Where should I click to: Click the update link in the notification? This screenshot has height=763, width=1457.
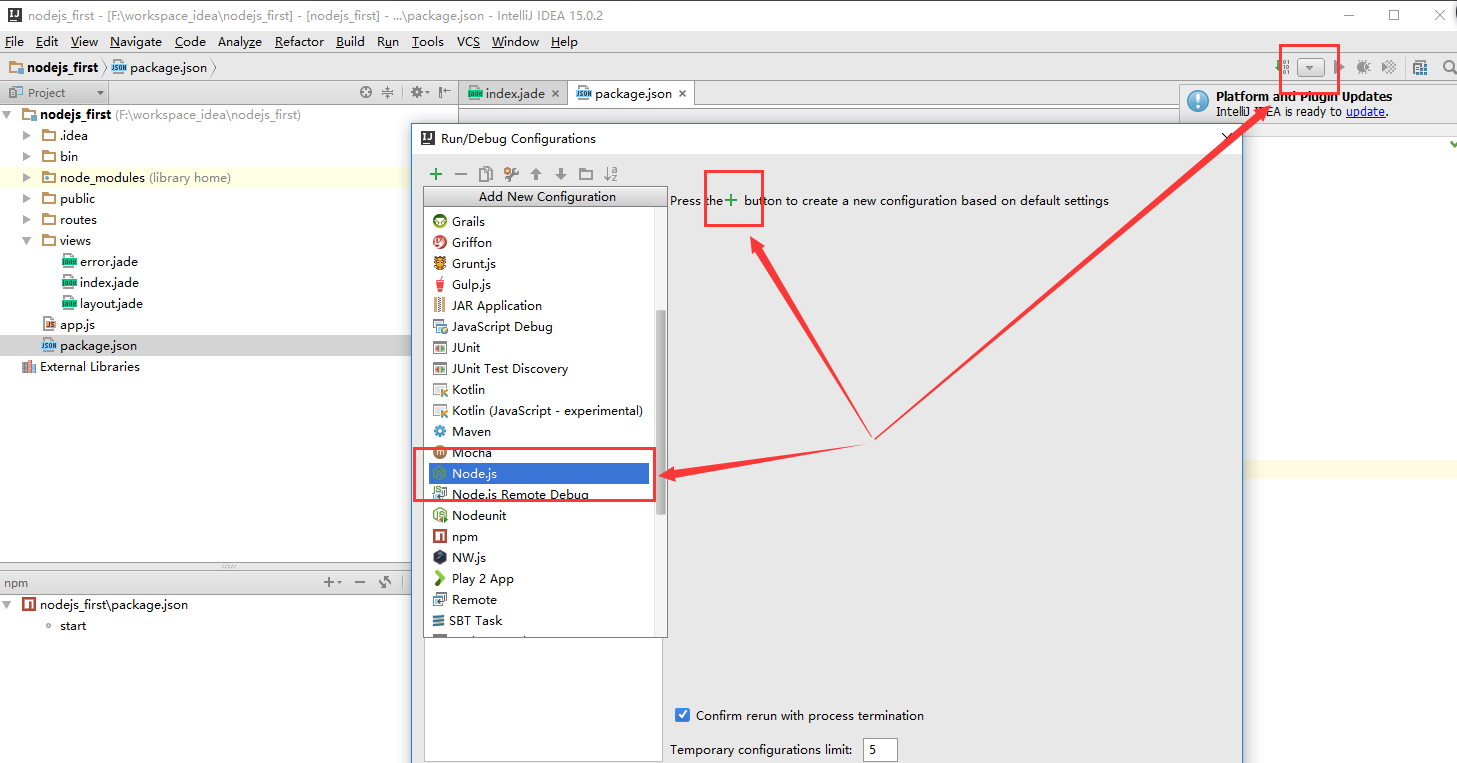[1365, 112]
